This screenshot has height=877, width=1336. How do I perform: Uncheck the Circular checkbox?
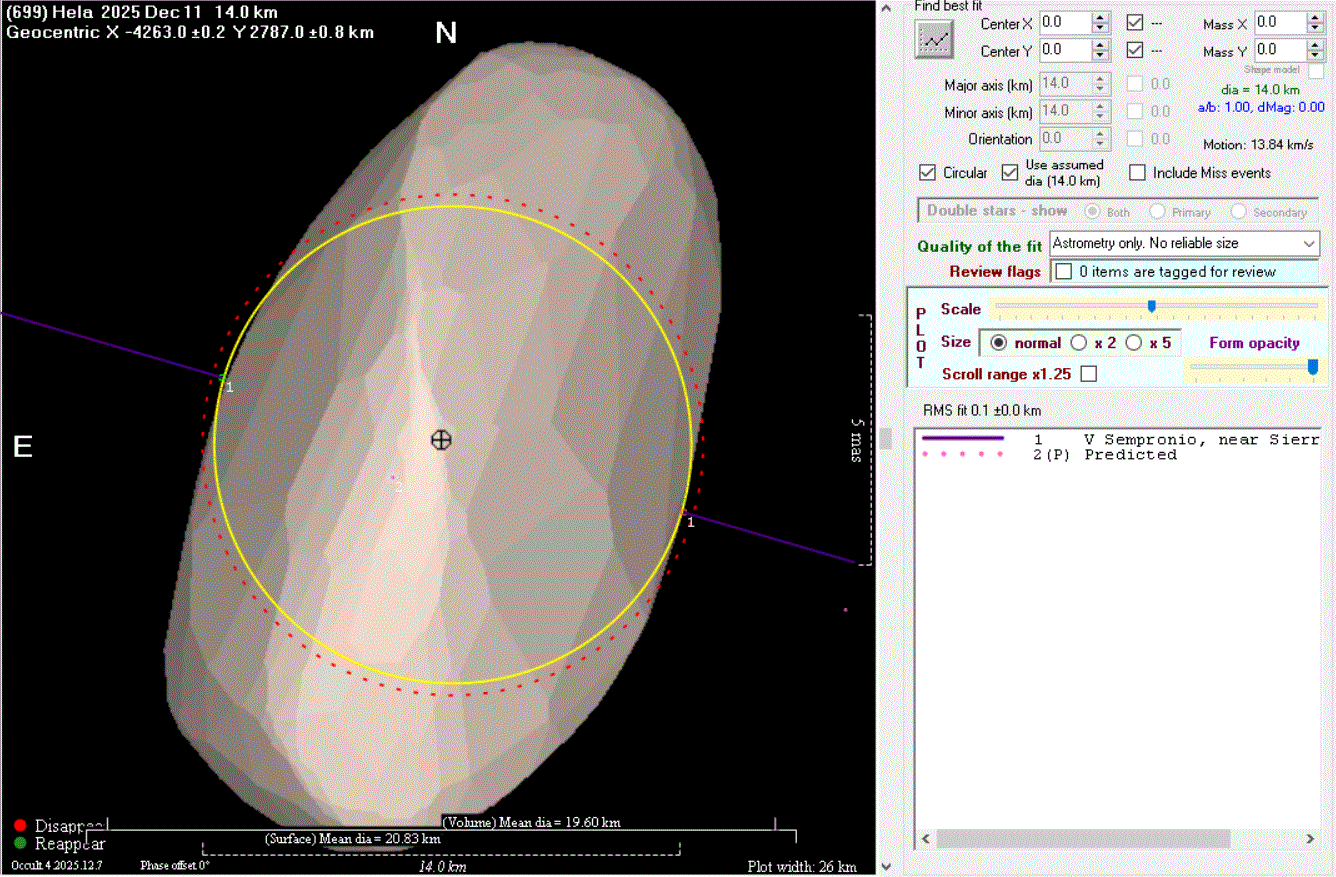point(927,173)
